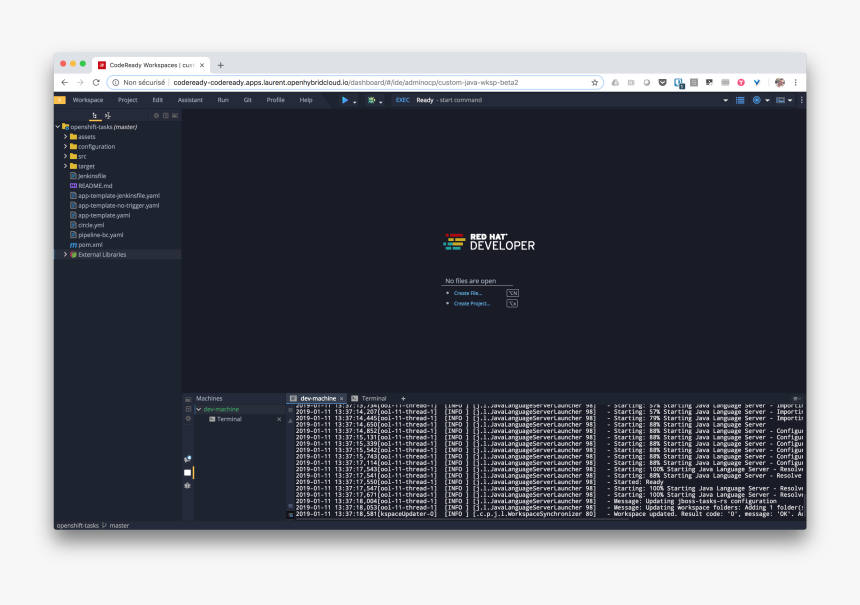Select app-template.yaml file

[x=104, y=216]
